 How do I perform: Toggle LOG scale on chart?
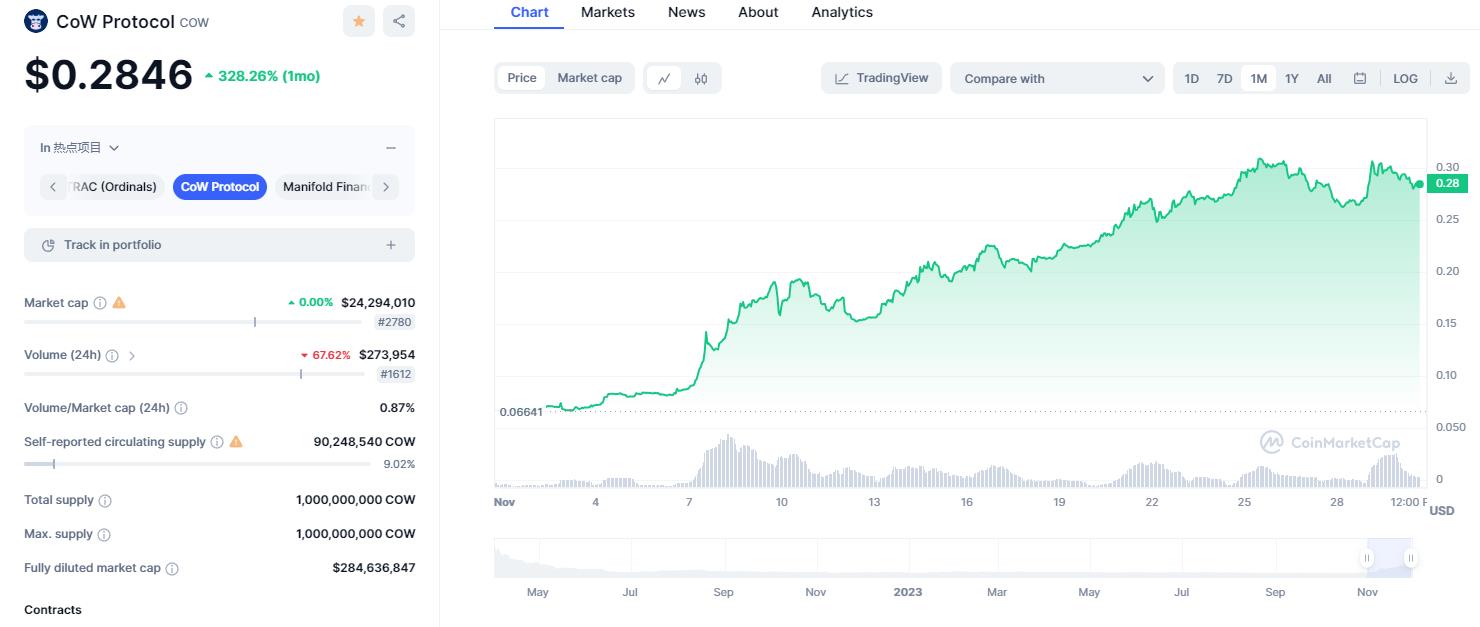point(1405,78)
